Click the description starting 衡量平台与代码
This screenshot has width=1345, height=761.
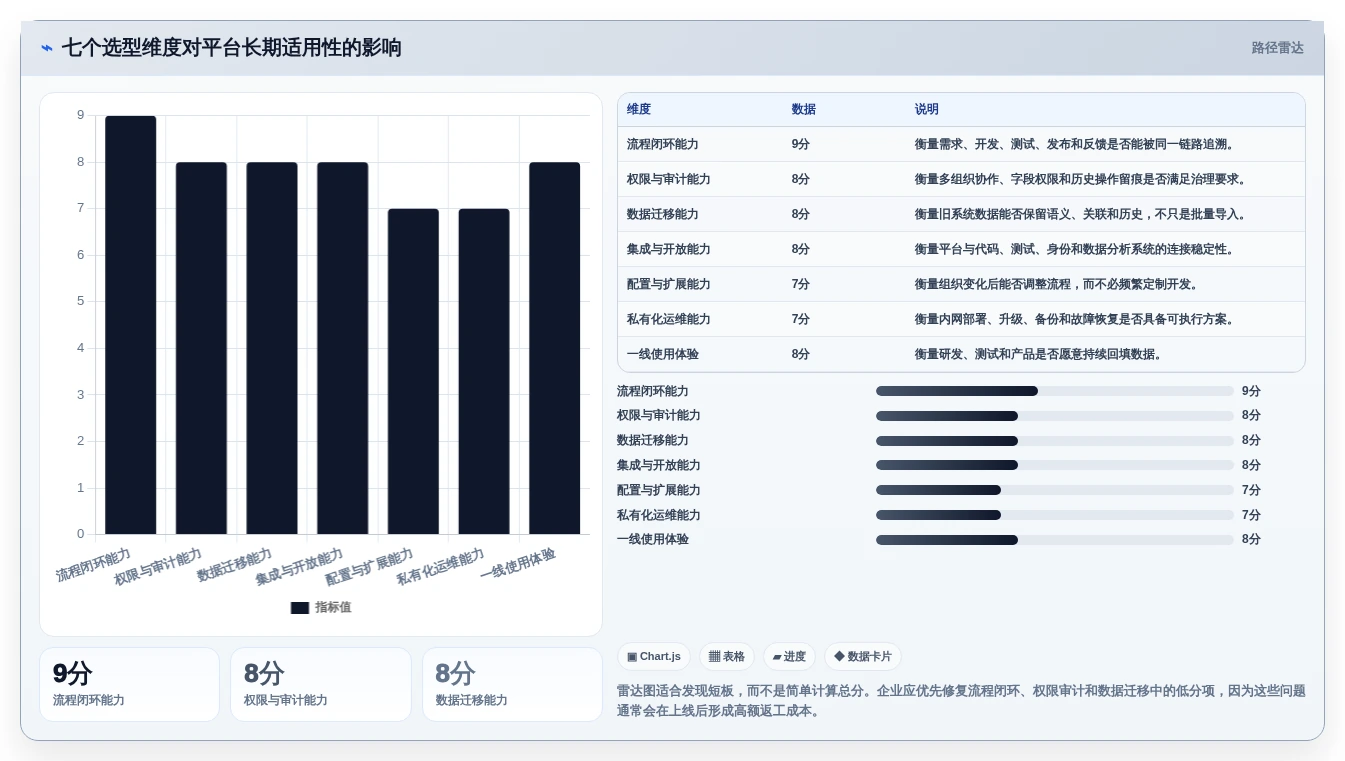coord(1077,249)
